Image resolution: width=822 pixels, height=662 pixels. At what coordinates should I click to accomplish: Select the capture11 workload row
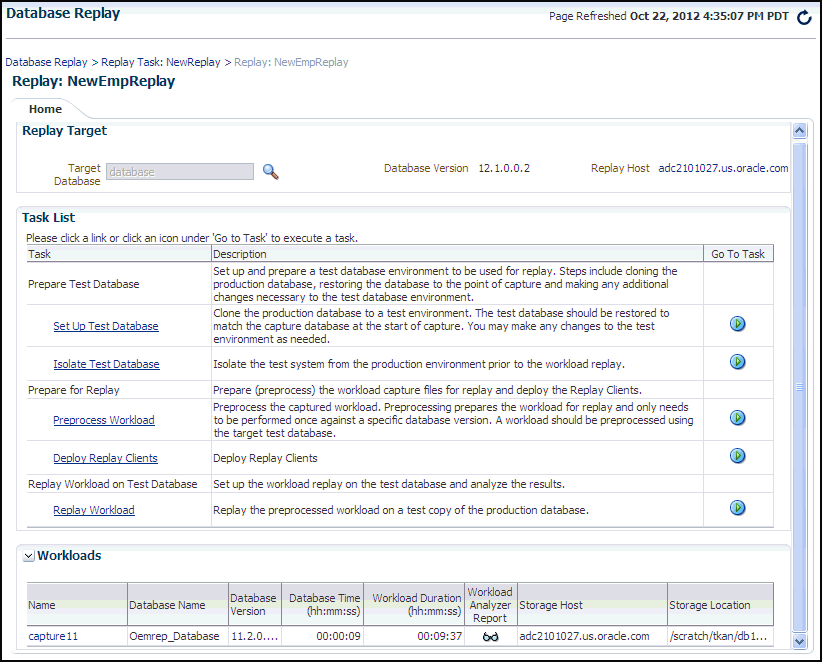pos(53,636)
